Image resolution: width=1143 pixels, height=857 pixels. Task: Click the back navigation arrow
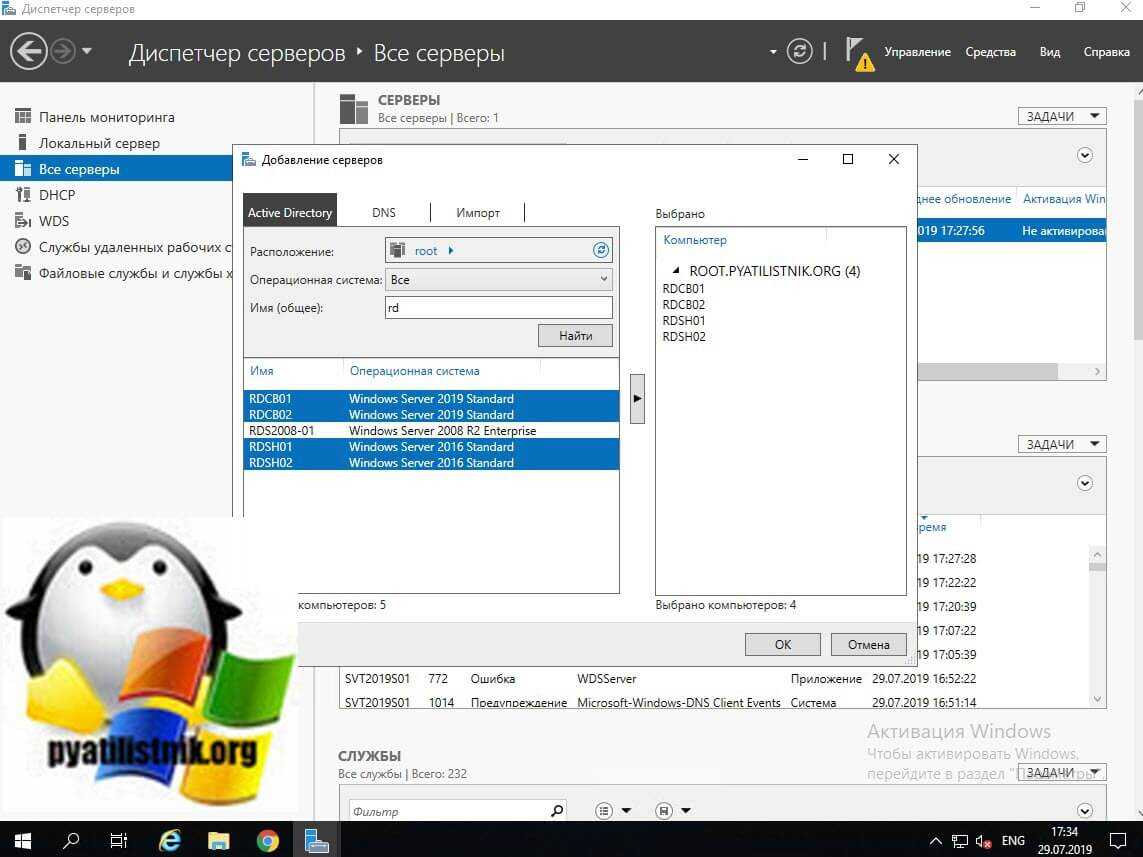(29, 51)
